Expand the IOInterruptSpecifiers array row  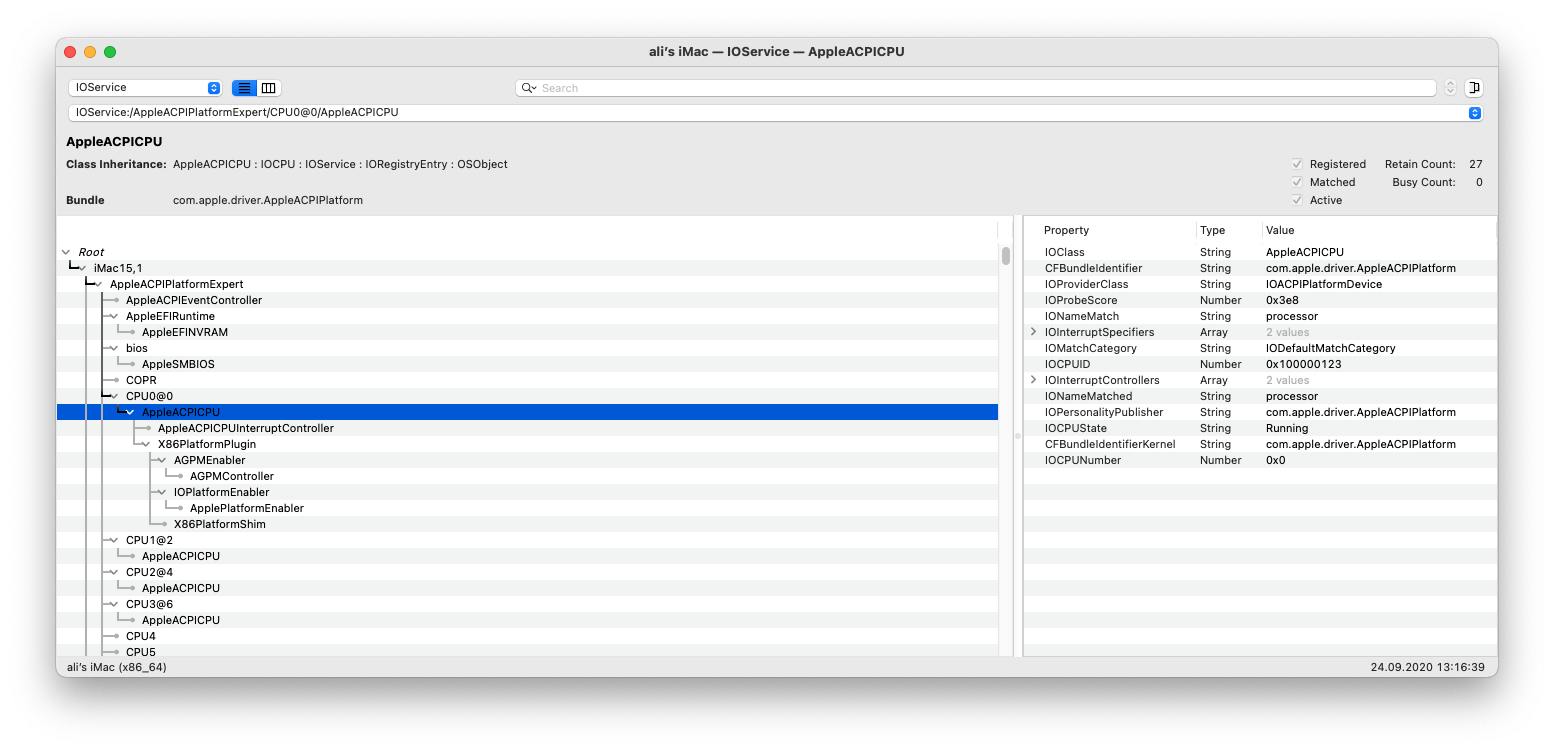pos(1034,332)
